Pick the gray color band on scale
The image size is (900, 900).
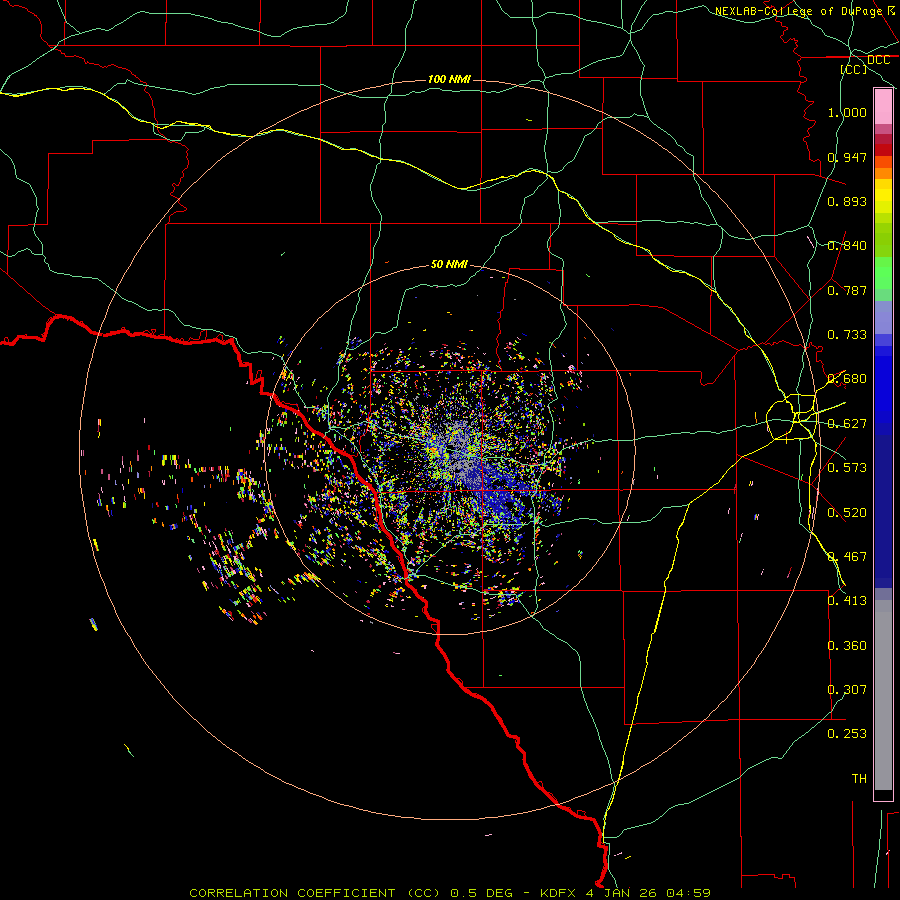point(883,695)
